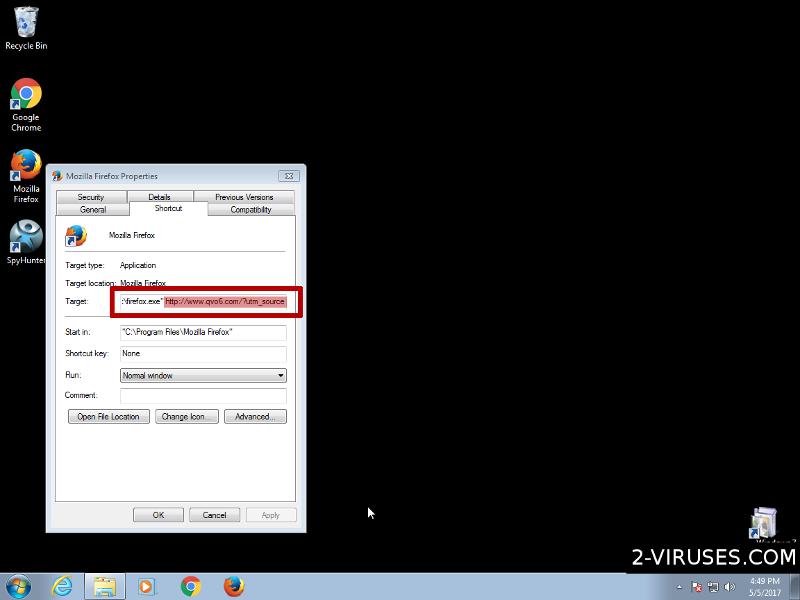Expand the Run window mode dropdown
The image size is (800, 600).
pyautogui.click(x=281, y=376)
